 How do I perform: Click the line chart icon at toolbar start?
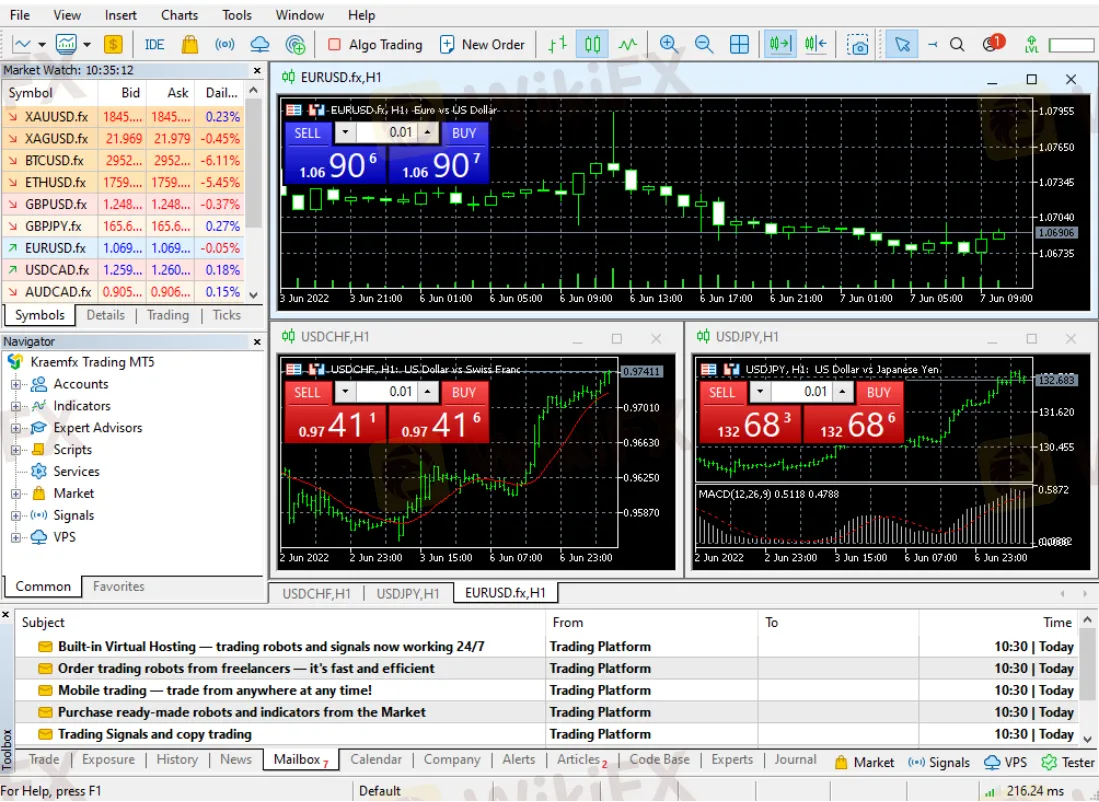[x=22, y=44]
